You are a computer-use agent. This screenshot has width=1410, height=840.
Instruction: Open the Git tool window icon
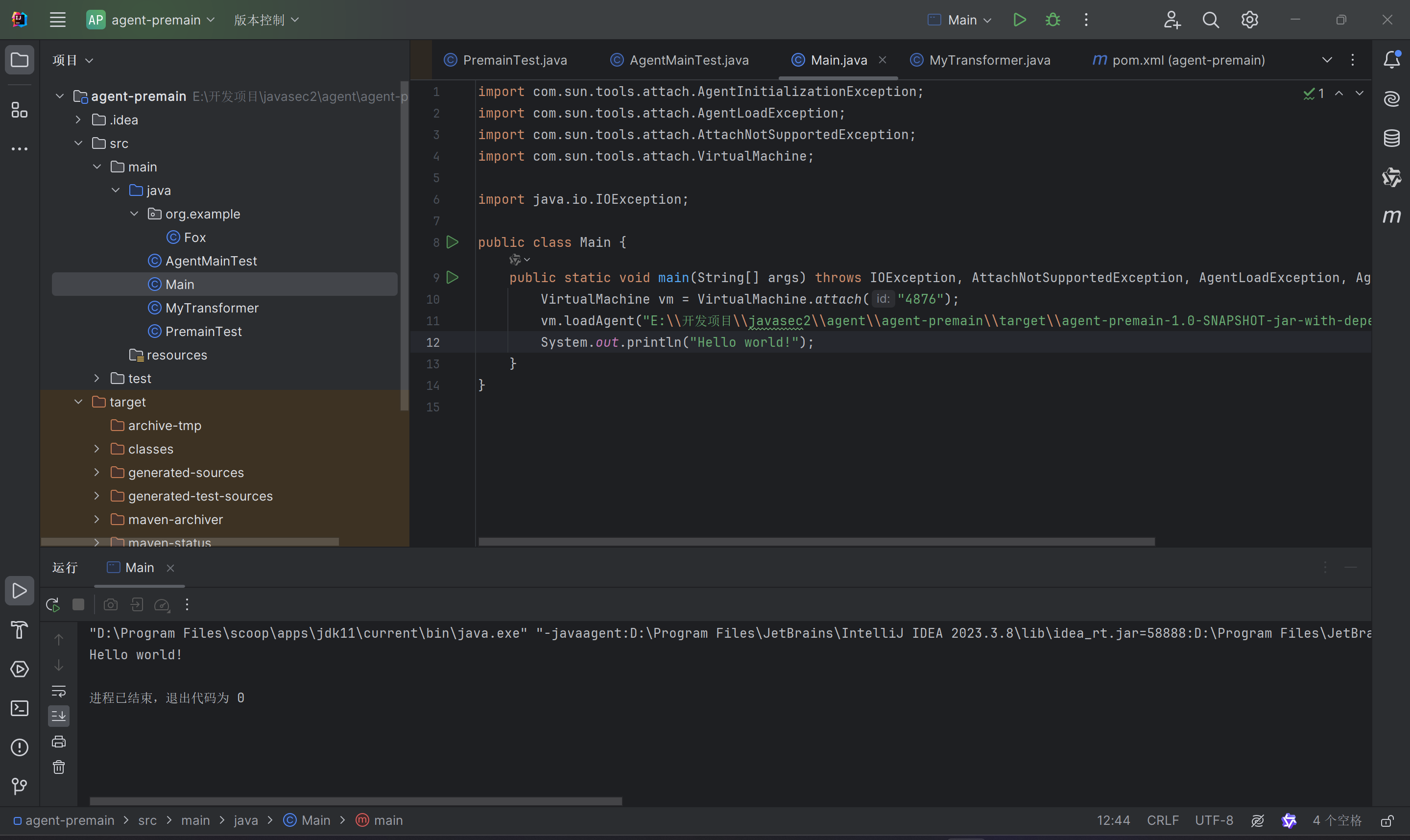19,786
